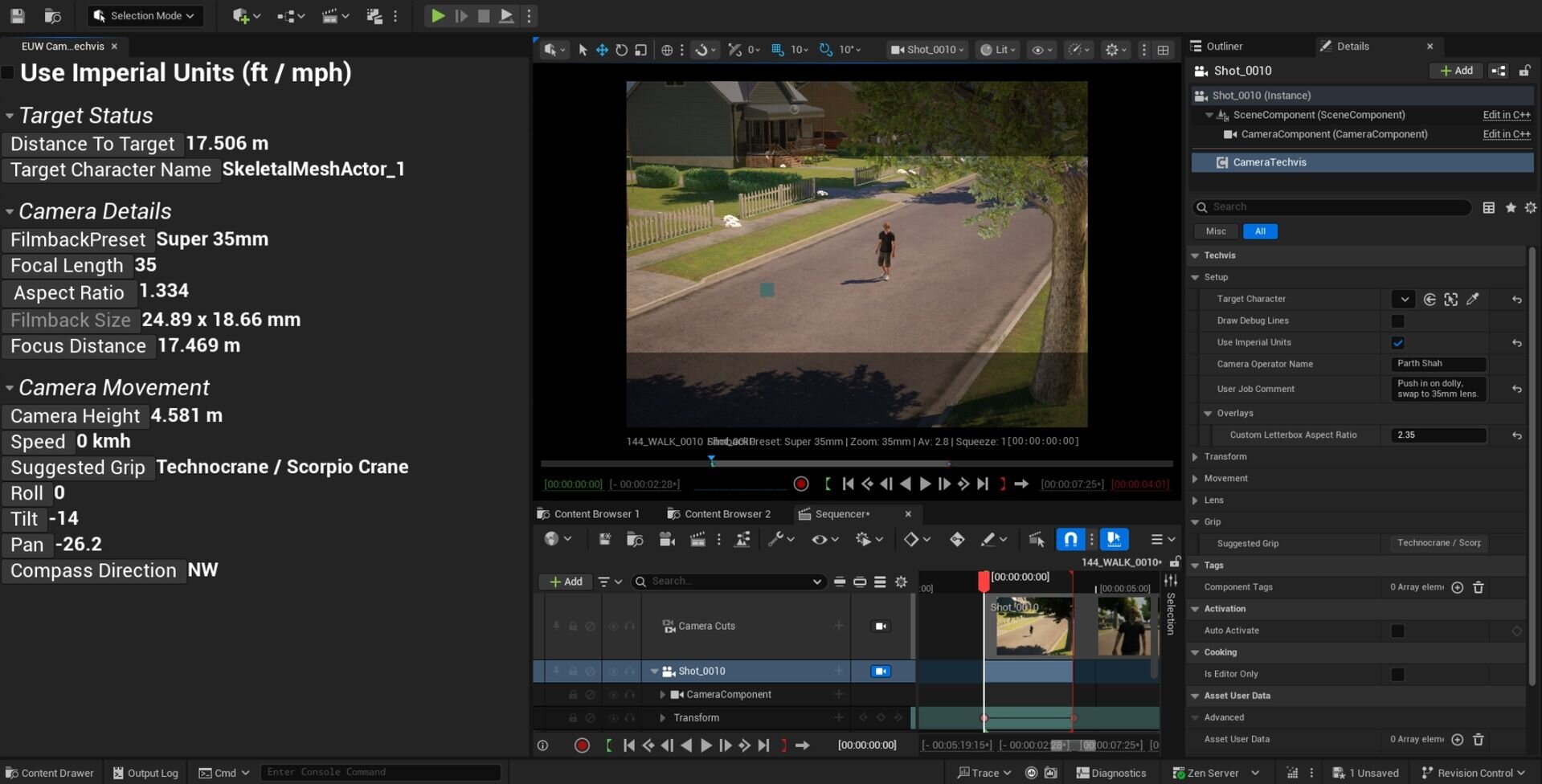Delete Component Tags array with trash icon
The image size is (1542, 784).
click(1478, 587)
